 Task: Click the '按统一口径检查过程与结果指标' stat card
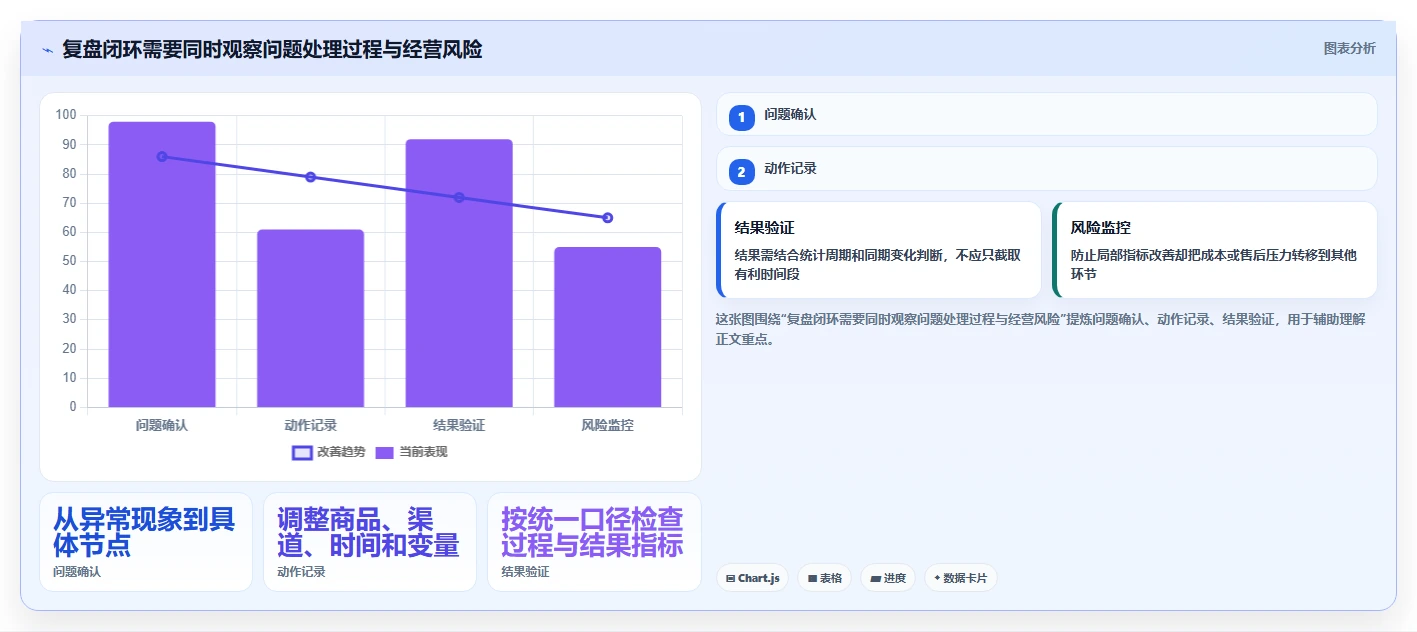click(594, 542)
